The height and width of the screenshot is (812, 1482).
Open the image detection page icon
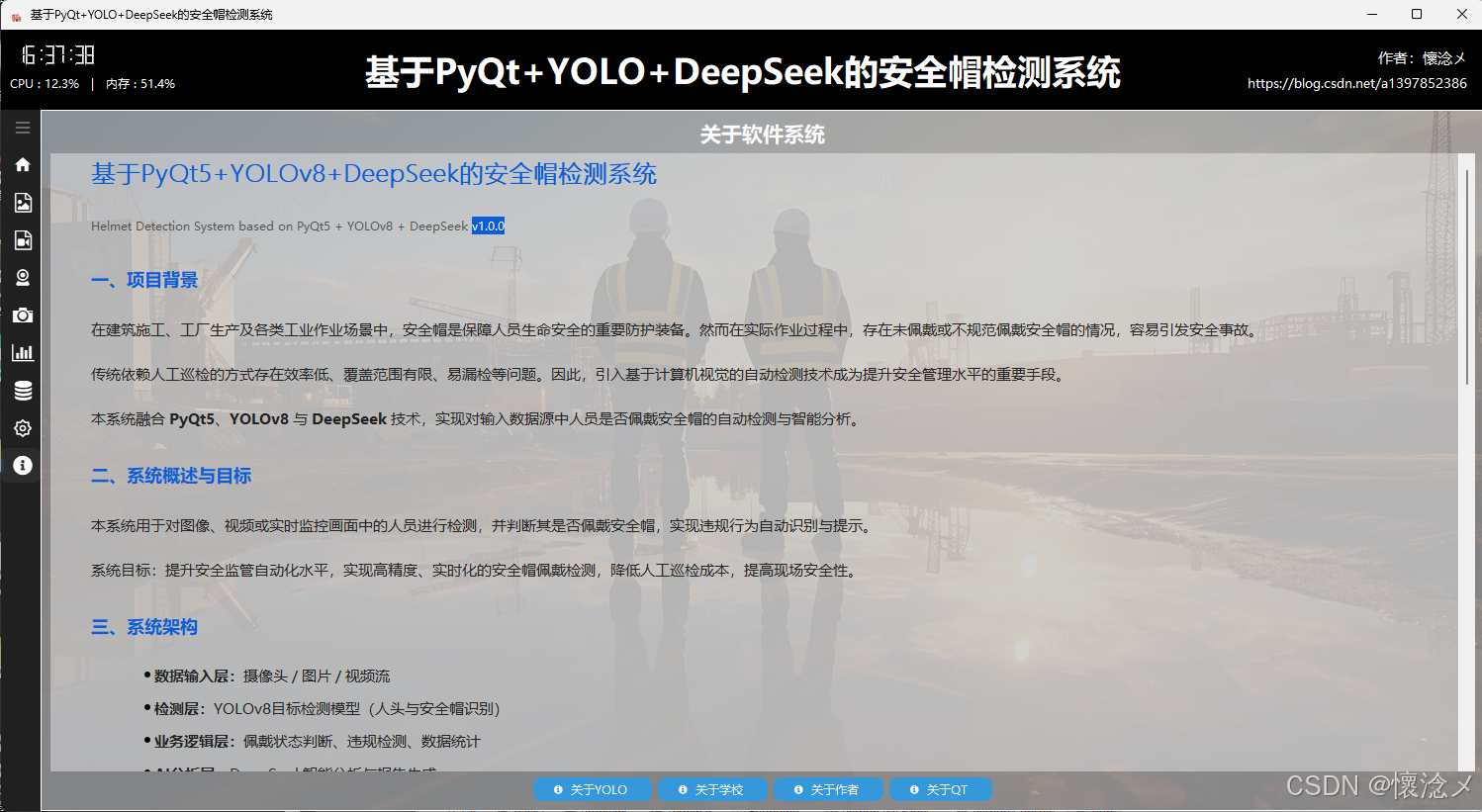pyautogui.click(x=22, y=203)
